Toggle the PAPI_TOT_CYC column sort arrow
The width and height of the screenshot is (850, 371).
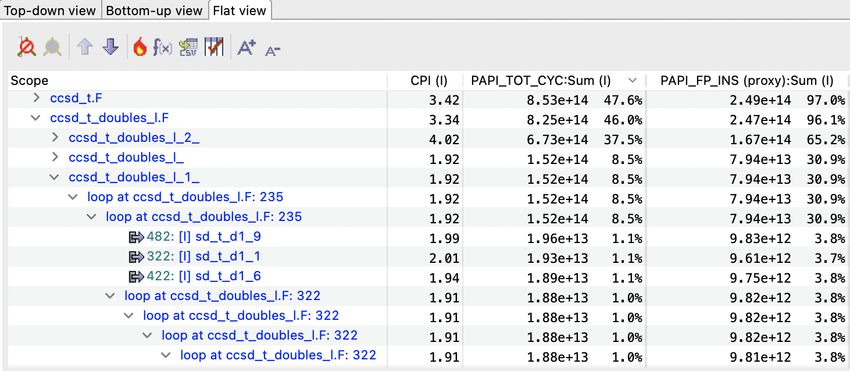(632, 80)
